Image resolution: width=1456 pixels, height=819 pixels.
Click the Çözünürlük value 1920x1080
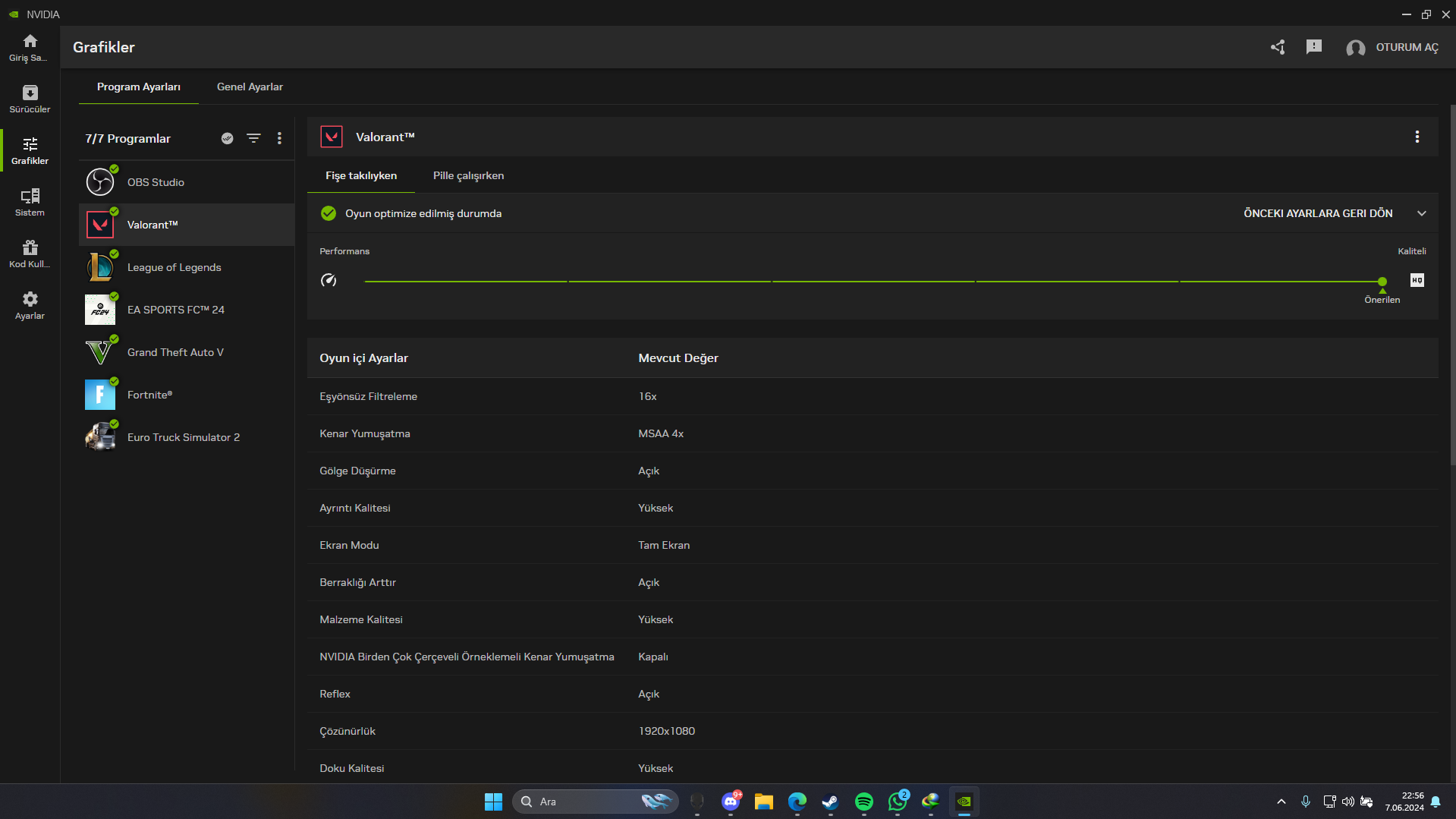(666, 731)
